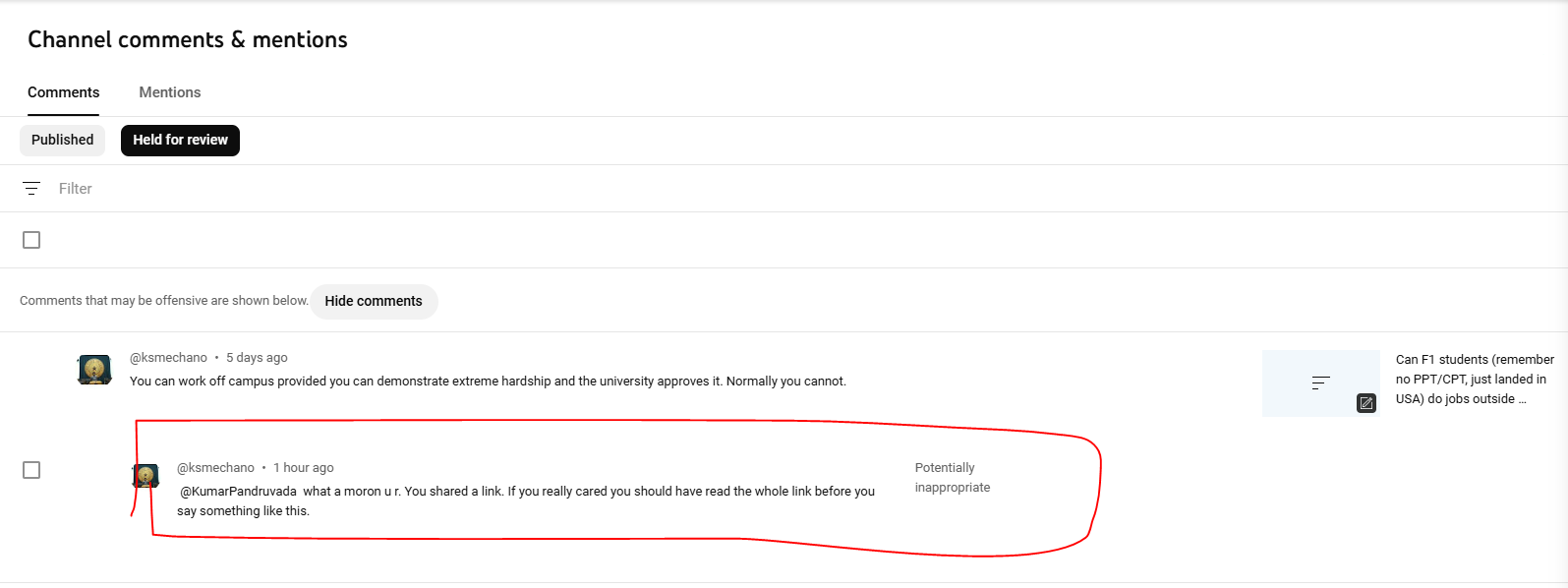Click @ksmechano username on 1 hour ago comment
The width and height of the screenshot is (1568, 588).
click(215, 468)
